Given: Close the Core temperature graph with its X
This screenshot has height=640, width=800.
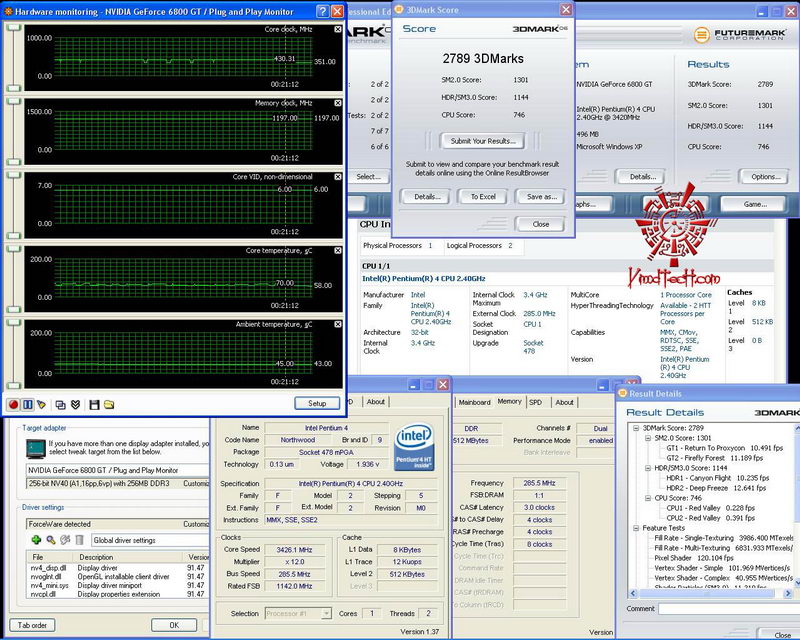Looking at the screenshot, I should pyautogui.click(x=338, y=251).
